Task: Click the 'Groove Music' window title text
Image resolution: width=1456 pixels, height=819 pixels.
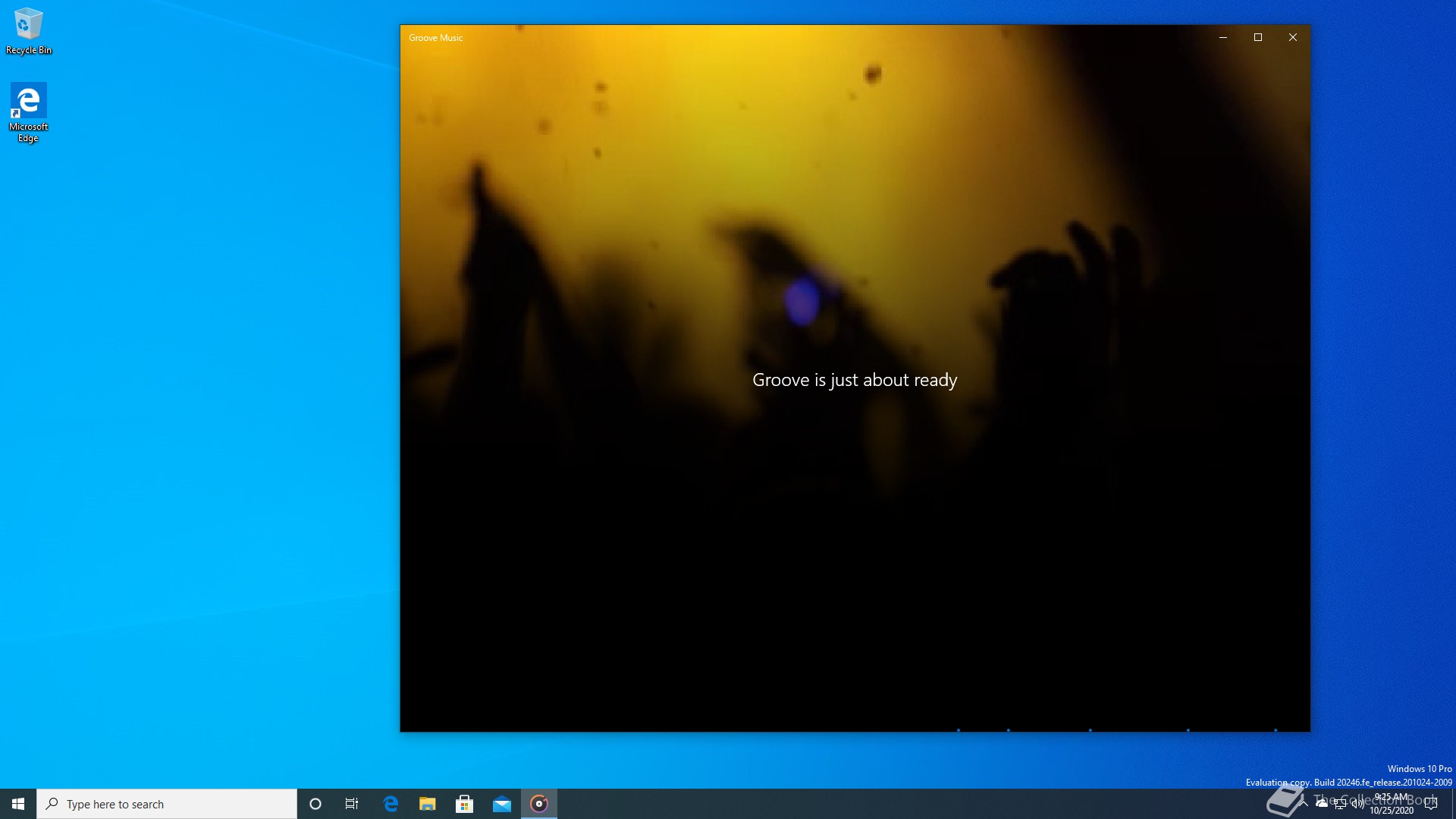Action: tap(435, 37)
